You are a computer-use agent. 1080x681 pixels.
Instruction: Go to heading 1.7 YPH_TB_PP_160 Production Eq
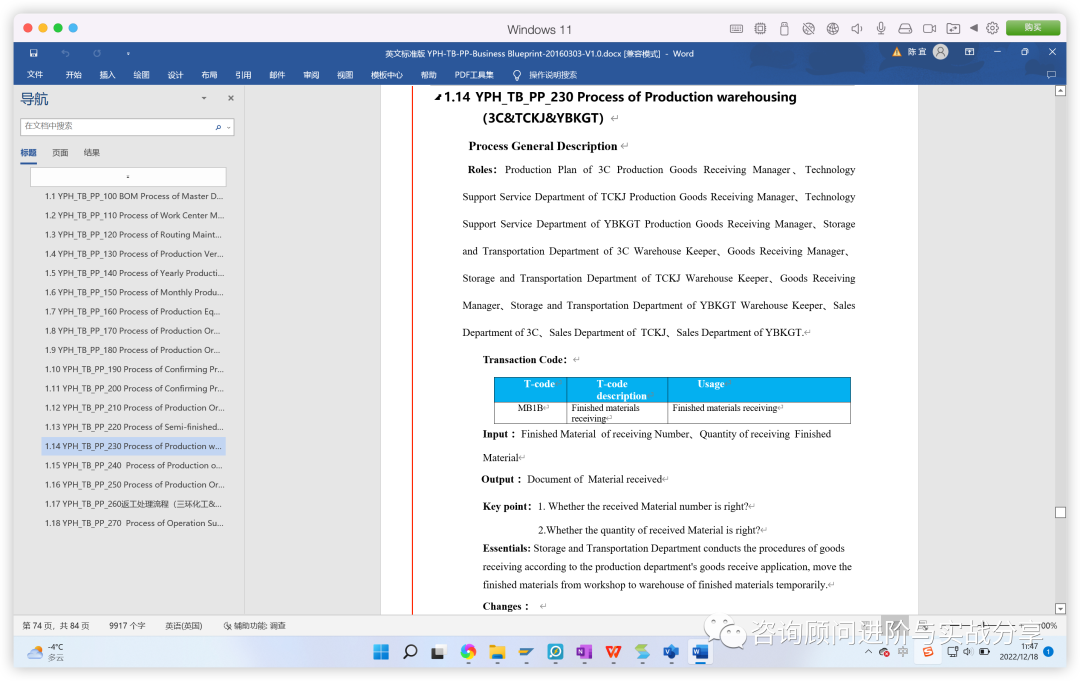point(134,312)
